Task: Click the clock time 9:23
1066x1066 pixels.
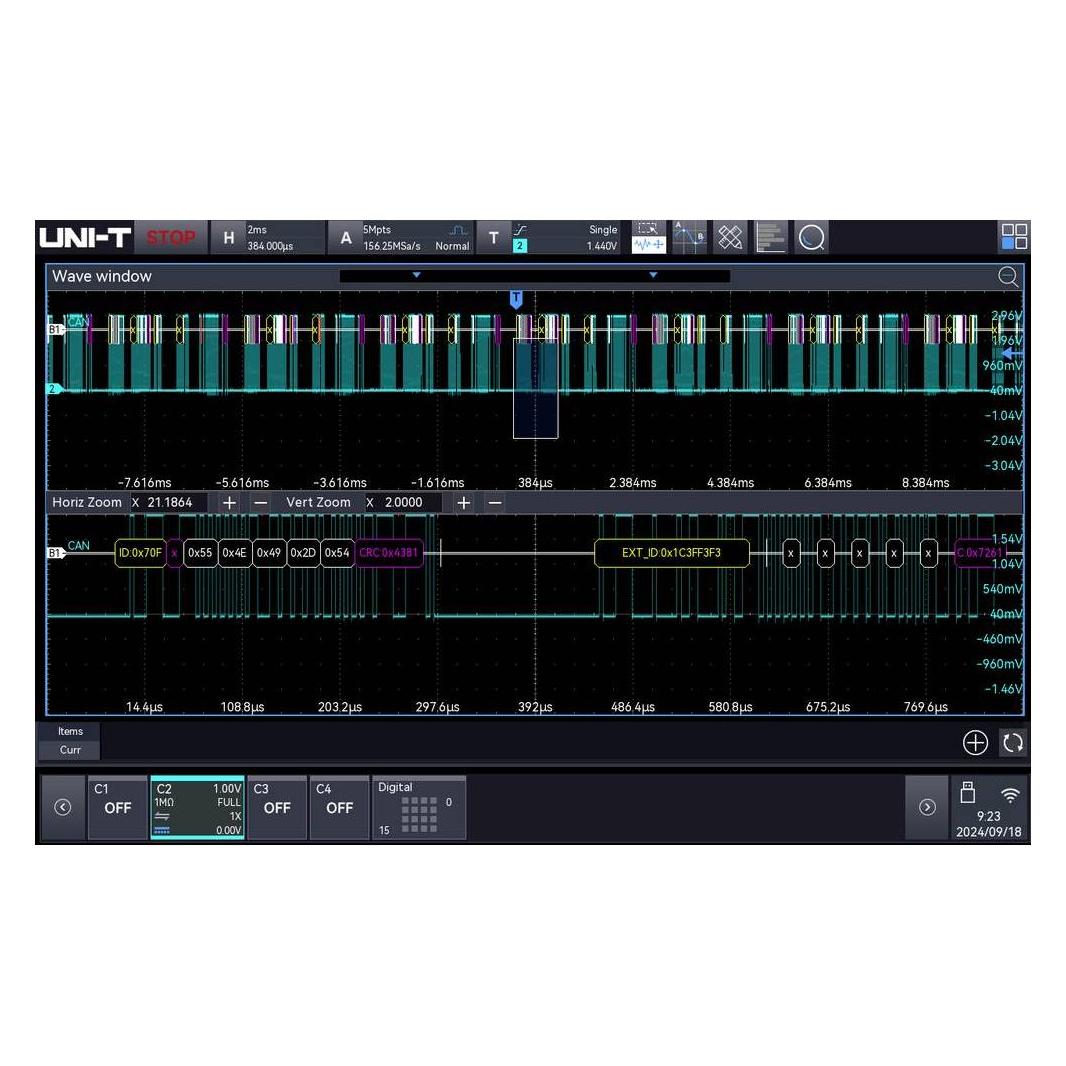Action: pos(988,816)
